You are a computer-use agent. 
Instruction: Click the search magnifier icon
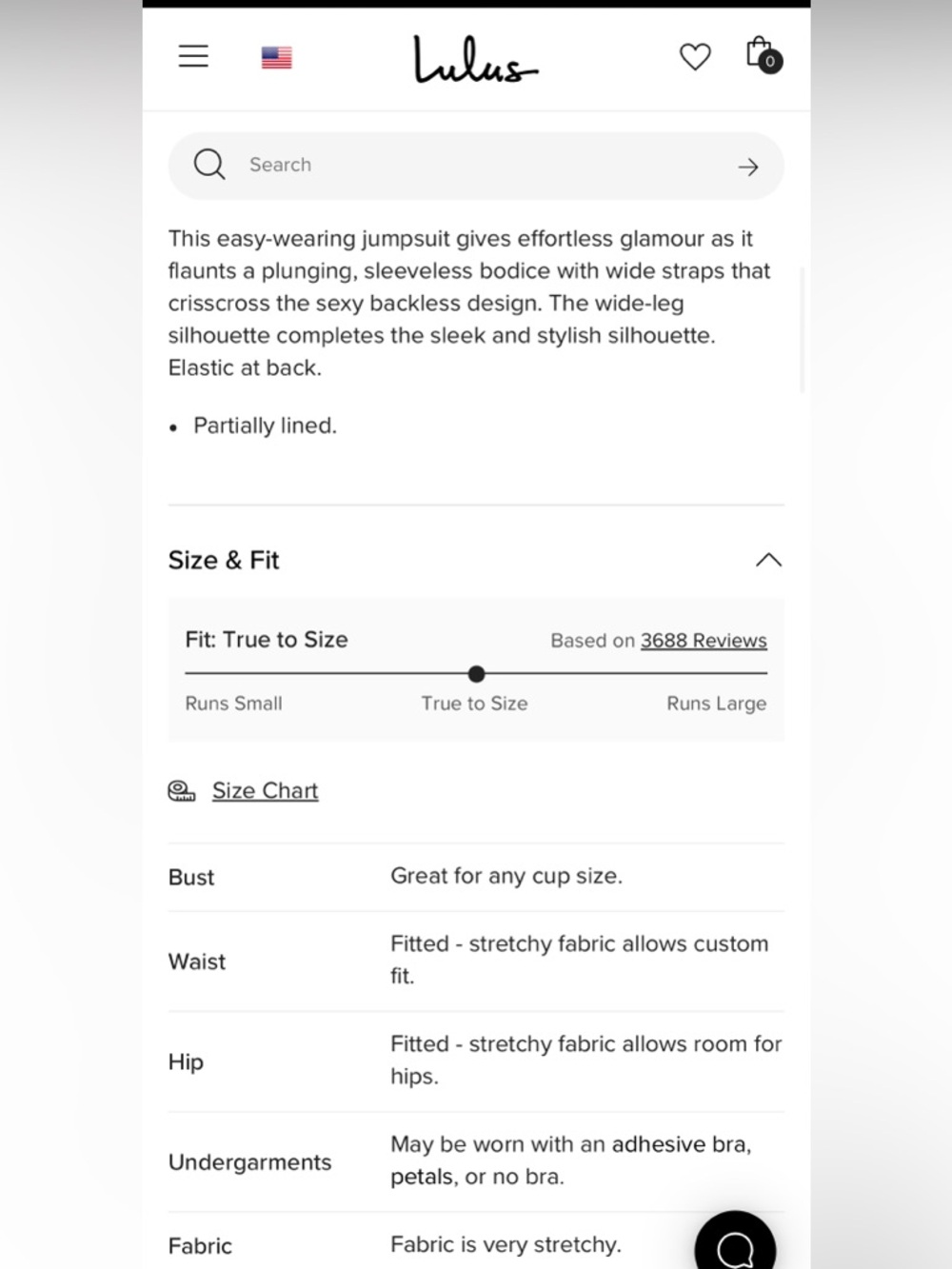click(x=209, y=165)
